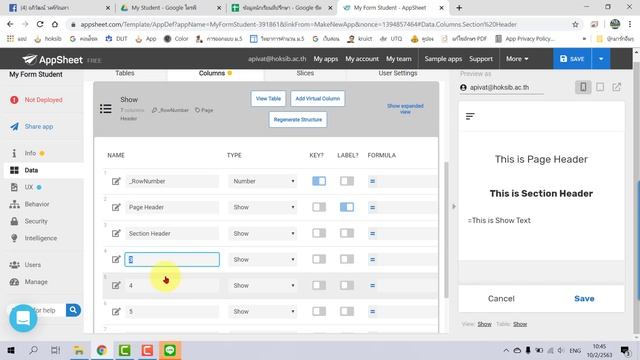The width and height of the screenshot is (640, 360).
Task: Open the Intelligence section in sidebar
Action: pyautogui.click(x=40, y=238)
